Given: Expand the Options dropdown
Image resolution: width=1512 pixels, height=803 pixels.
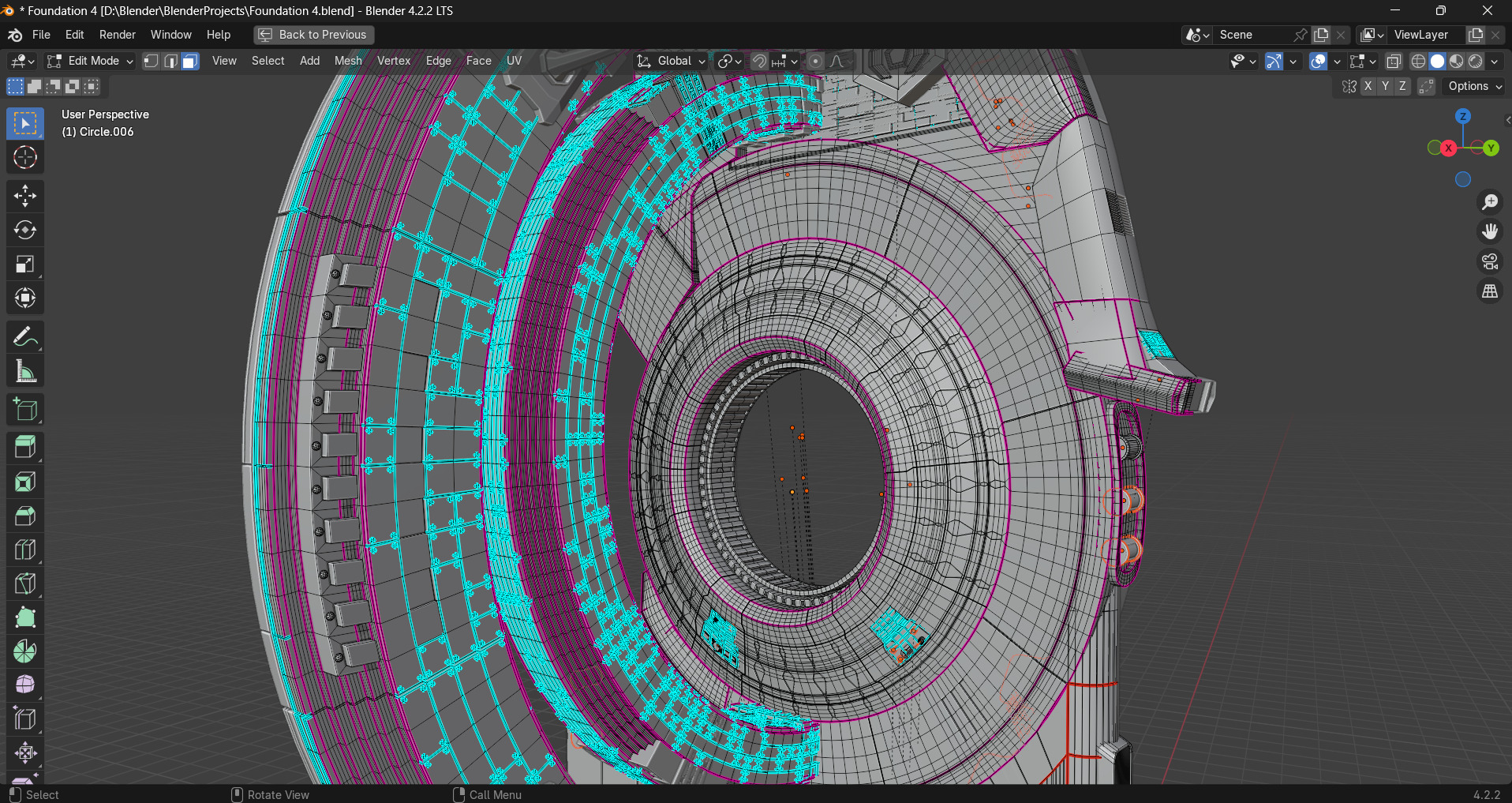Looking at the screenshot, I should pyautogui.click(x=1475, y=86).
